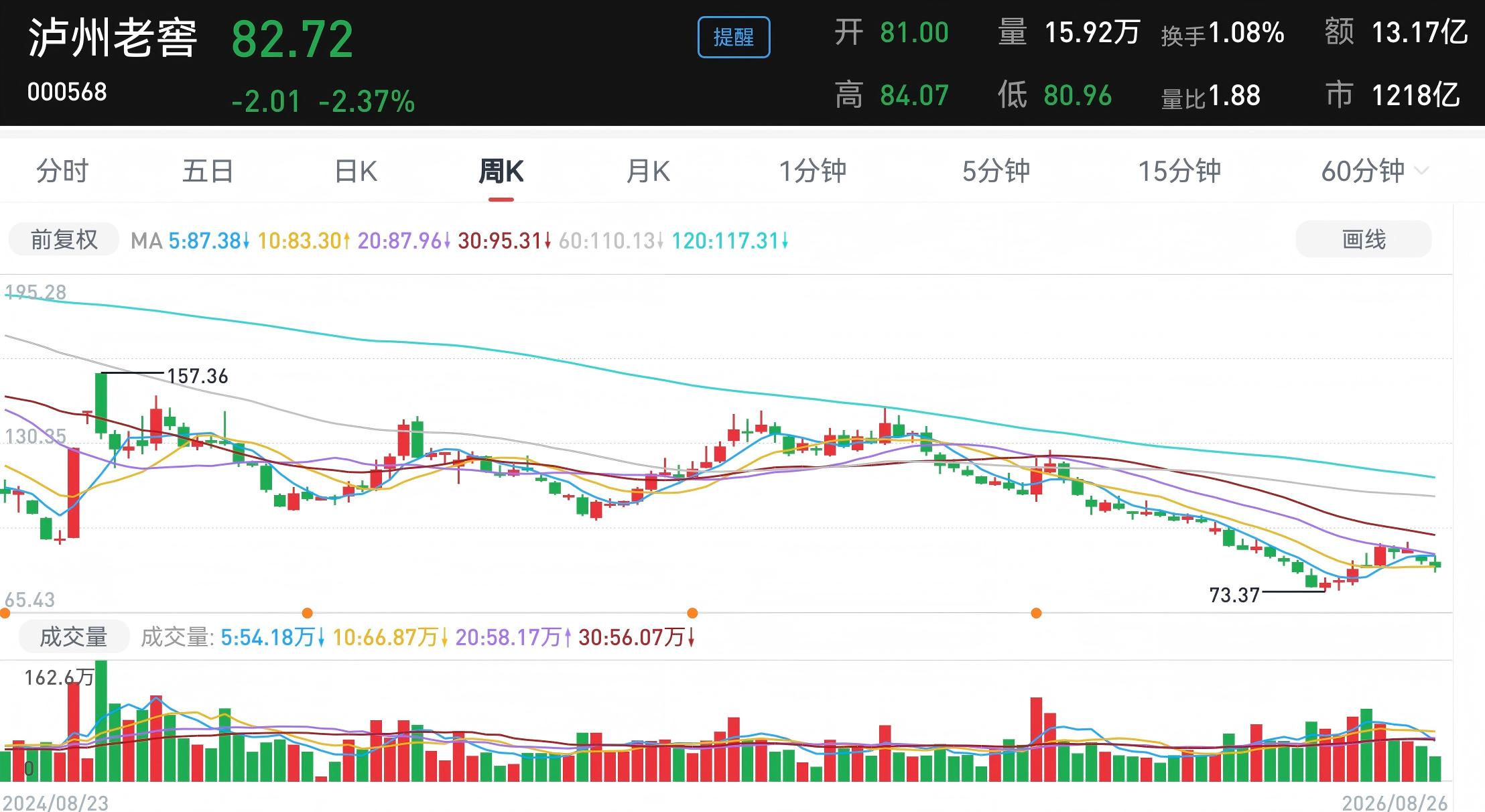1485x812 pixels.
Task: Click the volume MA 20:58.17万 value
Action: coord(513,637)
